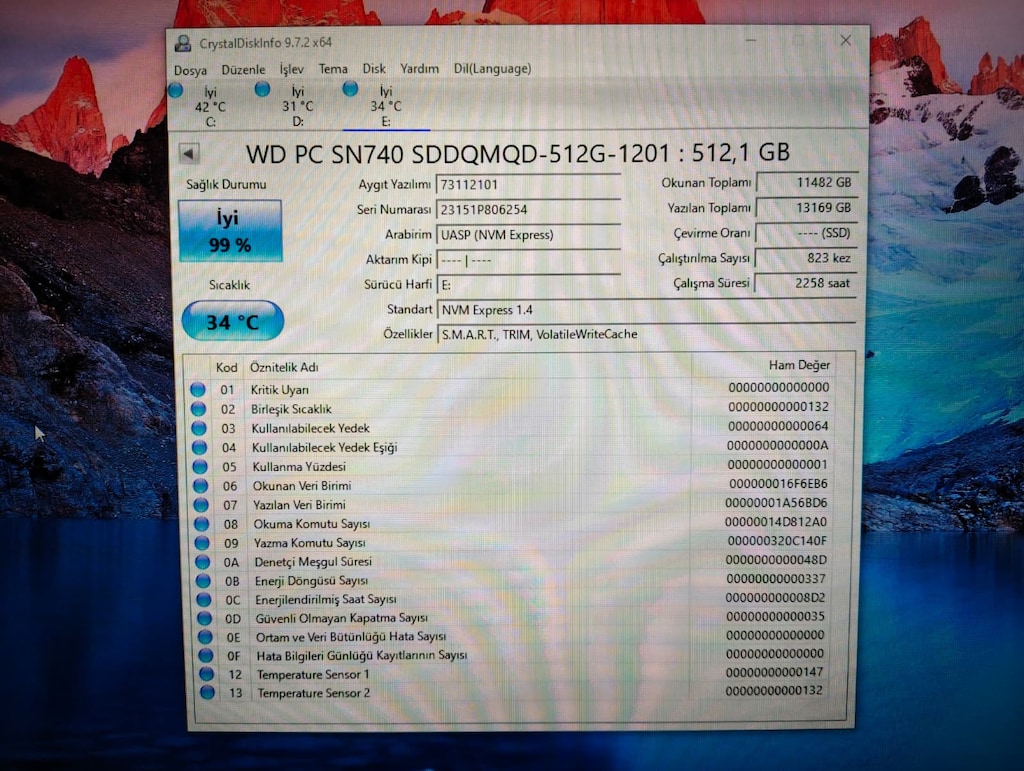The width and height of the screenshot is (1024, 771).
Task: Click the Kod column header
Action: point(227,368)
